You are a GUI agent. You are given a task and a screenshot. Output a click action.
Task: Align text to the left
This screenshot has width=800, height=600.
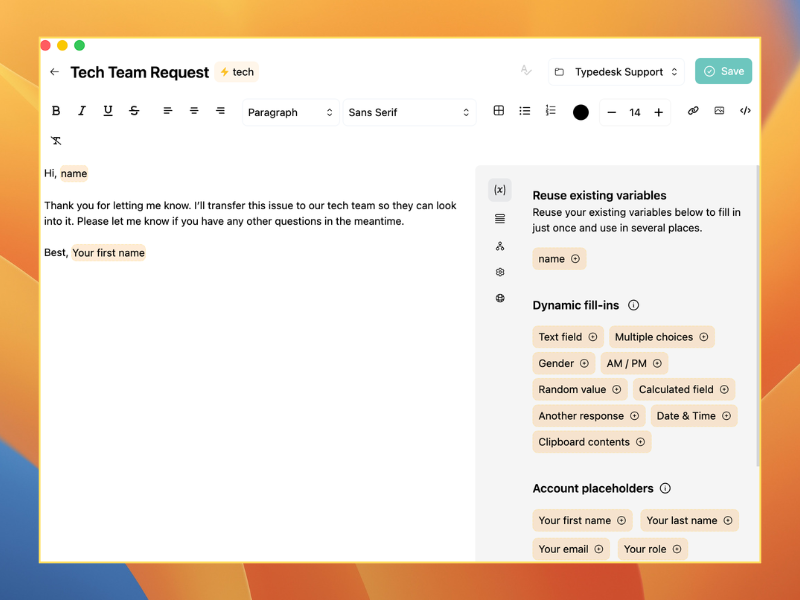(167, 111)
